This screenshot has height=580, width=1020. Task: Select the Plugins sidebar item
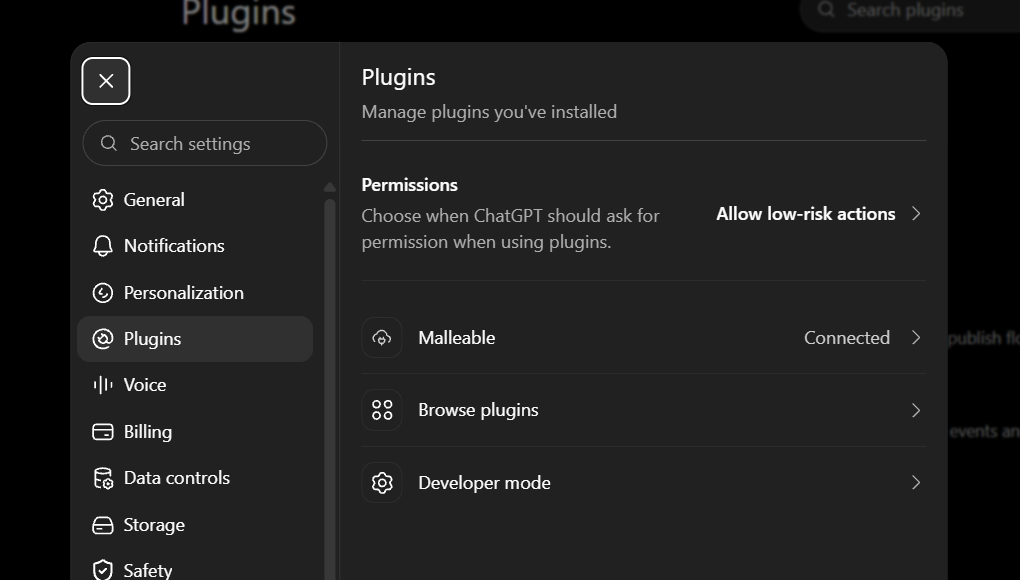pos(195,339)
